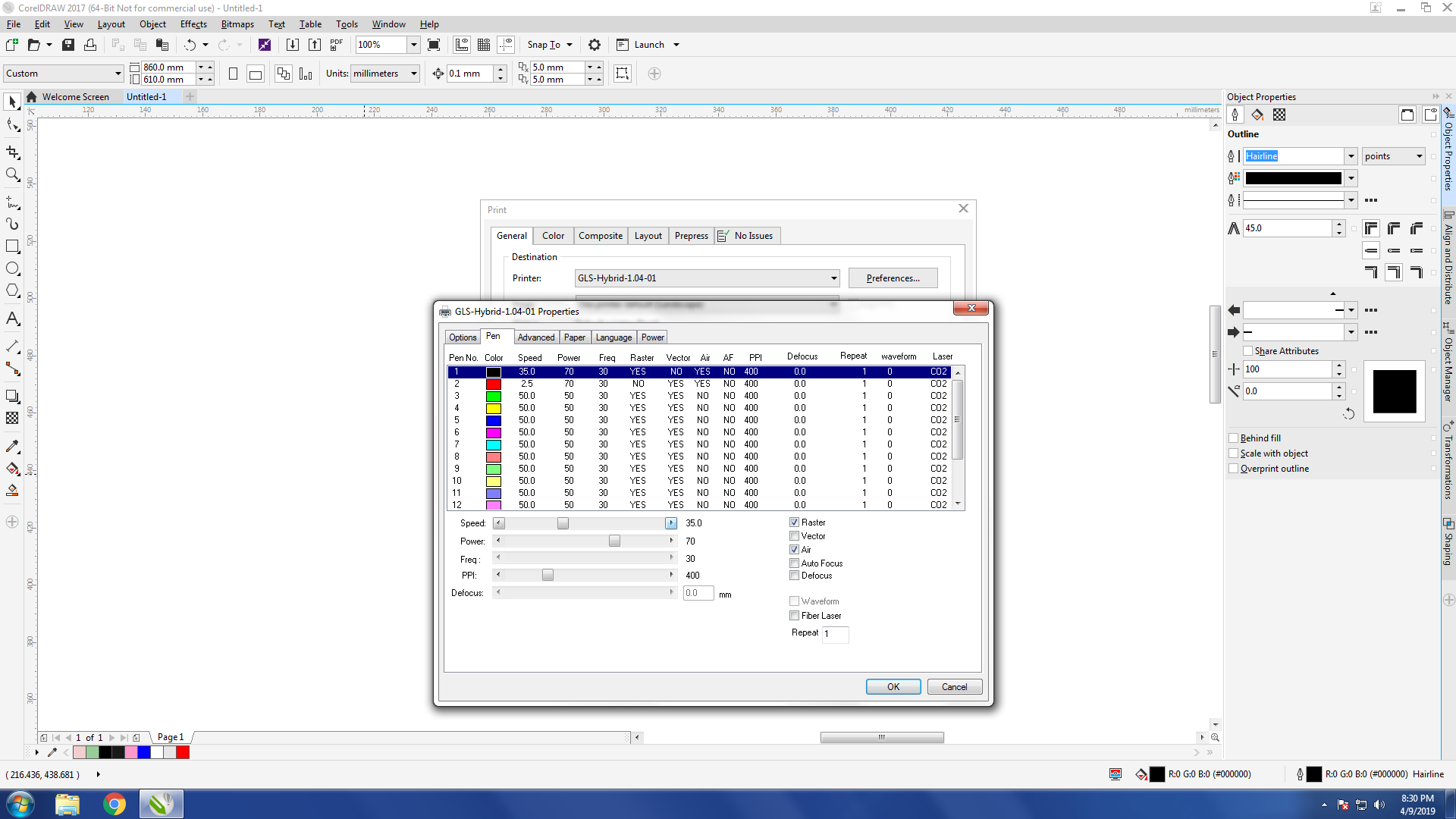Expand the Launch dropdown
Viewport: 1456px width, 819px height.
tap(676, 45)
